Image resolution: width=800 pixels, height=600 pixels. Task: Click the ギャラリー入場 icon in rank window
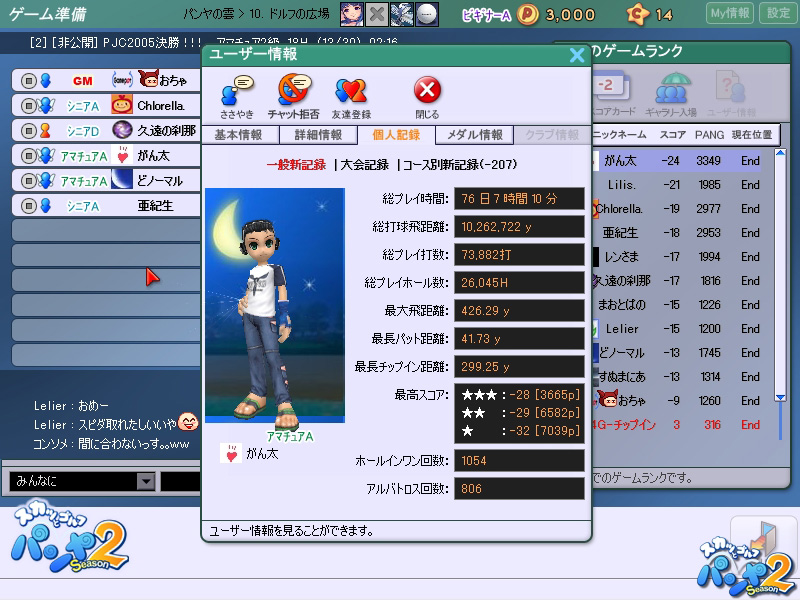(670, 93)
